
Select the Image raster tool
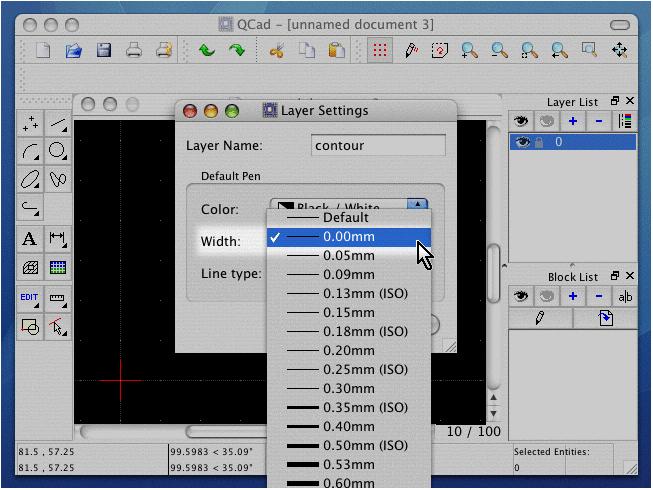pyautogui.click(x=57, y=267)
